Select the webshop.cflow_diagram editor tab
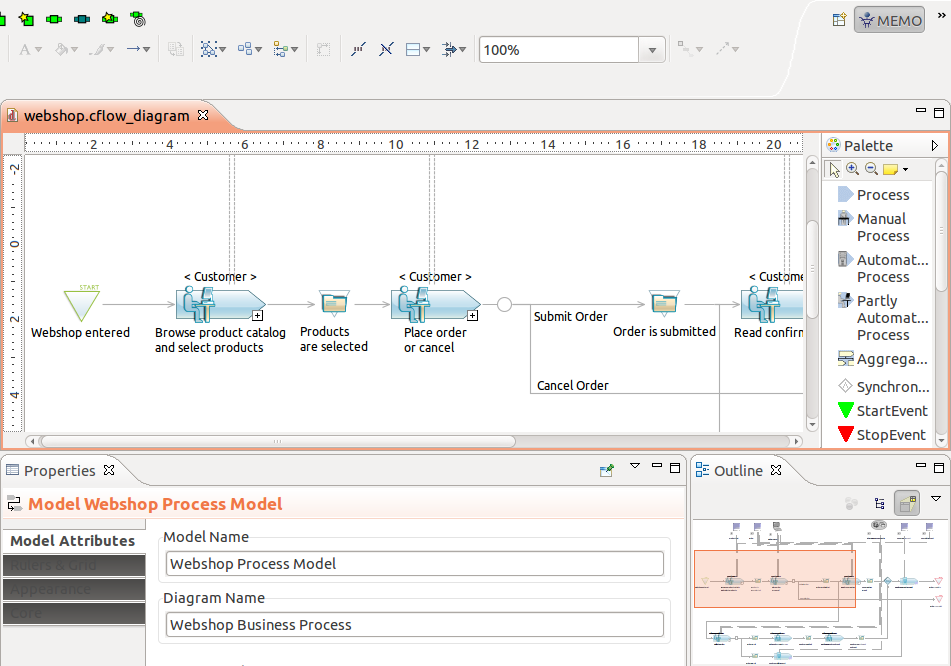 107,116
